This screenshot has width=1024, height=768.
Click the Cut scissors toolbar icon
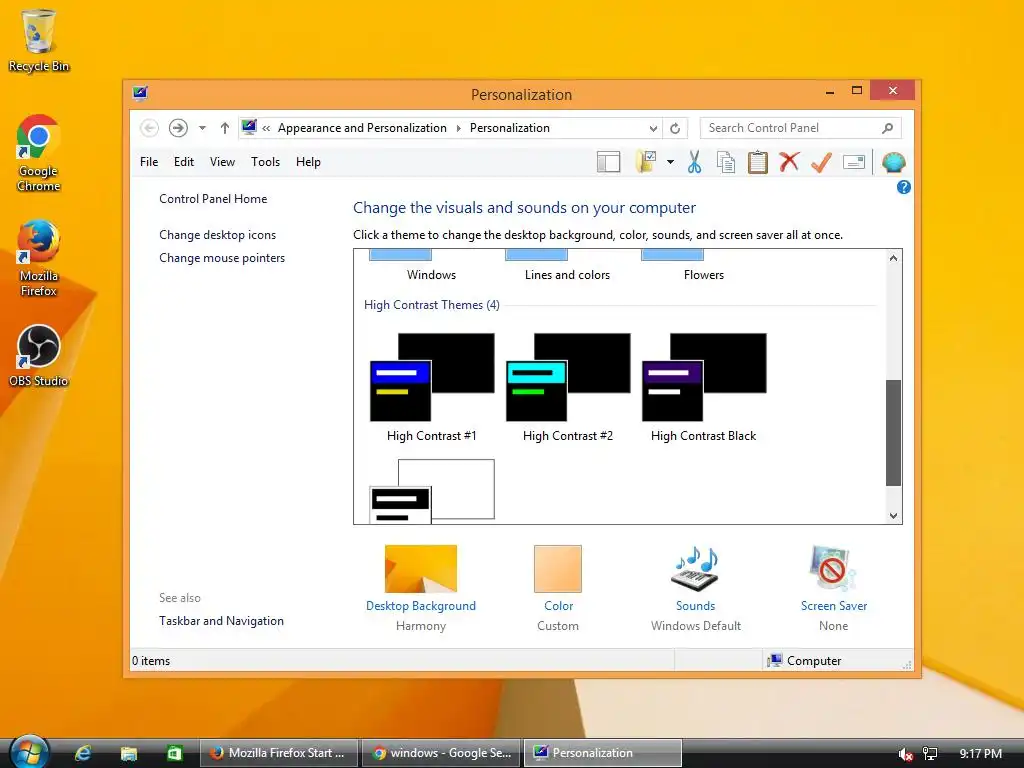pyautogui.click(x=694, y=162)
